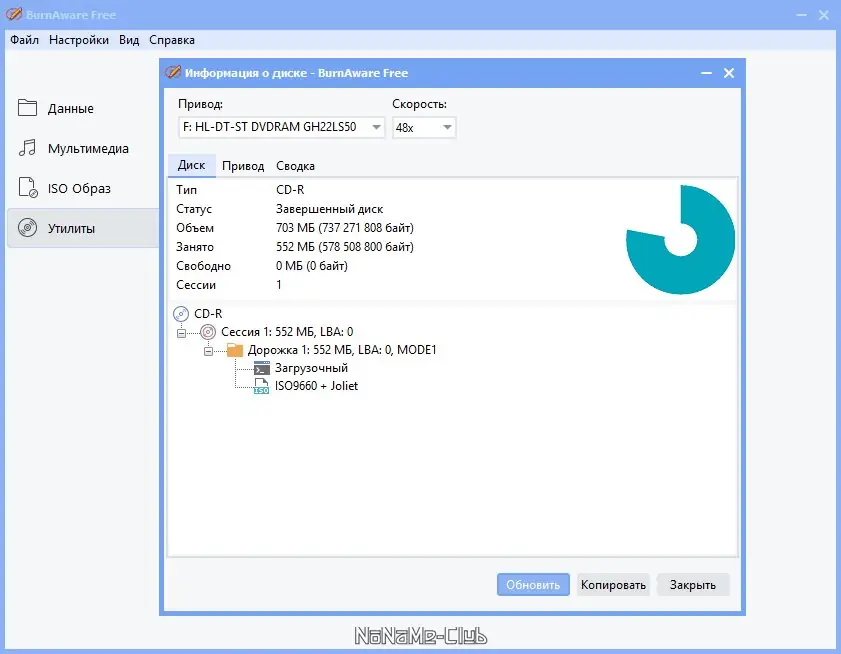This screenshot has height=654, width=841.
Task: Click the CD-R root disc icon
Action: (x=181, y=314)
